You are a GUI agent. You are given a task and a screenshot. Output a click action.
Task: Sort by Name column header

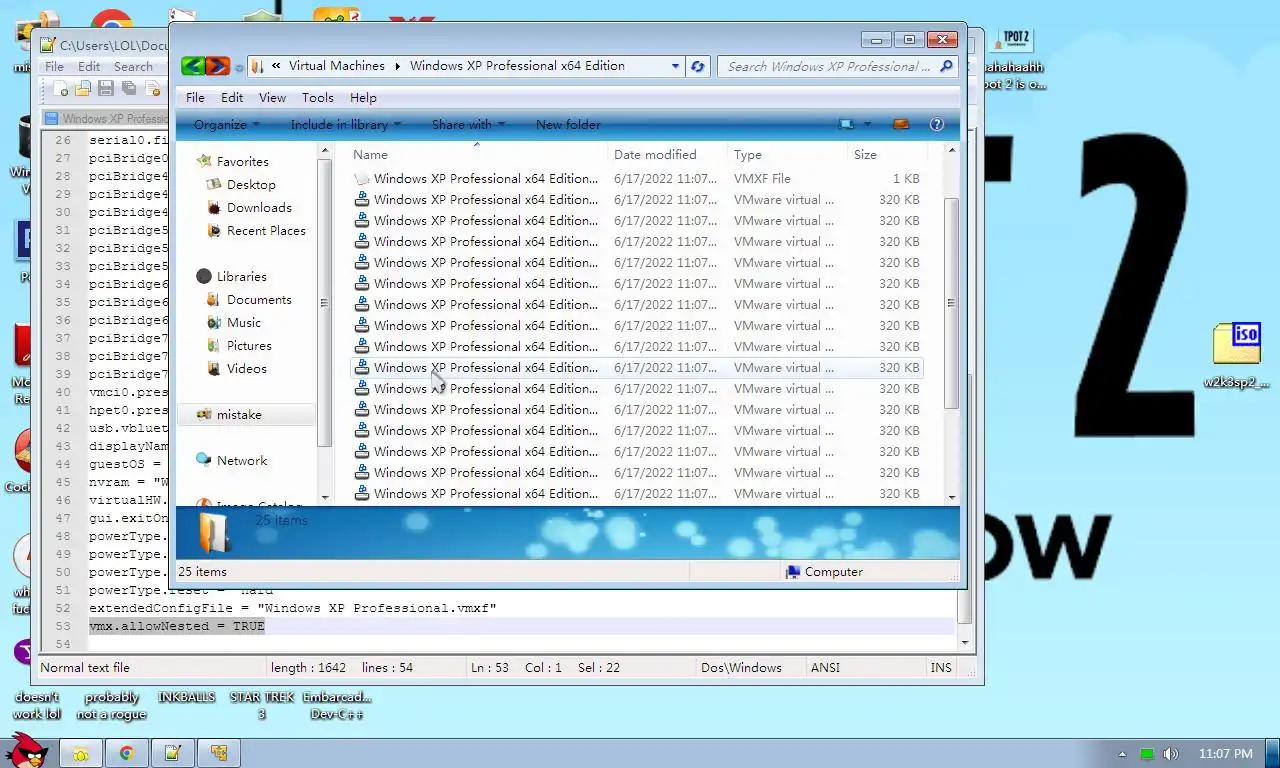pyautogui.click(x=477, y=155)
